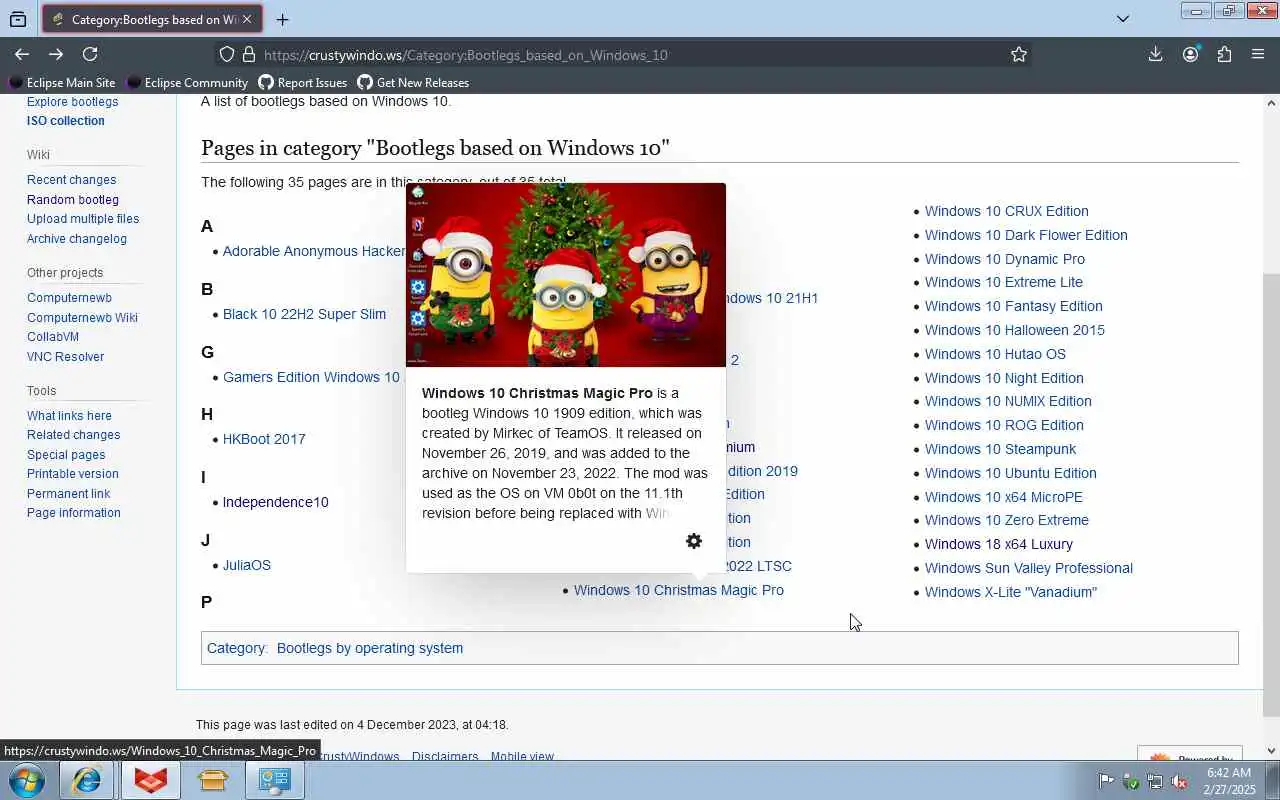This screenshot has width=1280, height=800.
Task: Open the account profile icon
Action: tap(1190, 54)
